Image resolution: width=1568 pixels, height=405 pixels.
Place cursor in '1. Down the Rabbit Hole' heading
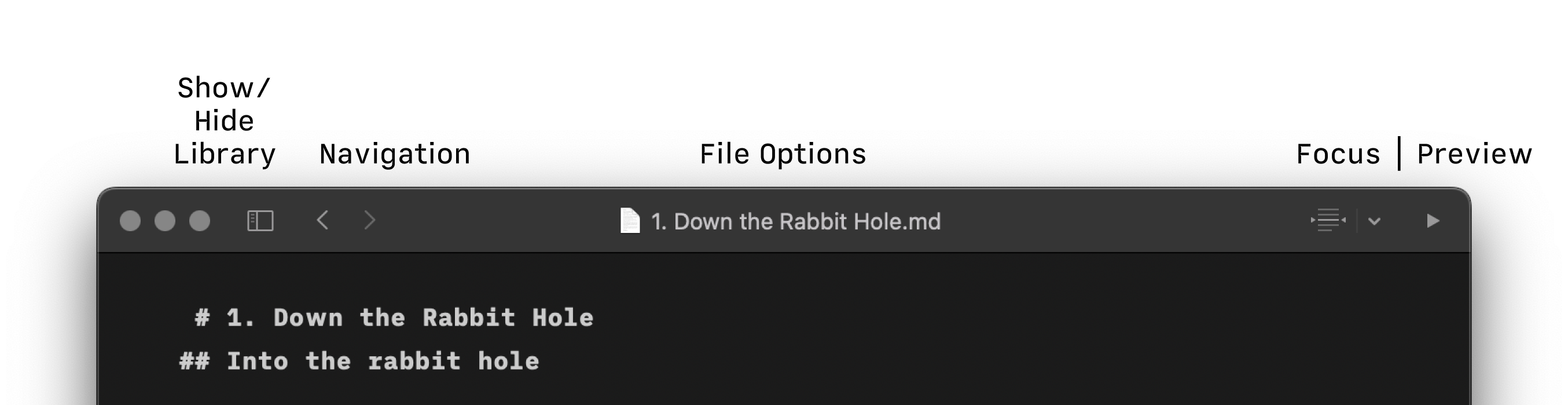(410, 318)
